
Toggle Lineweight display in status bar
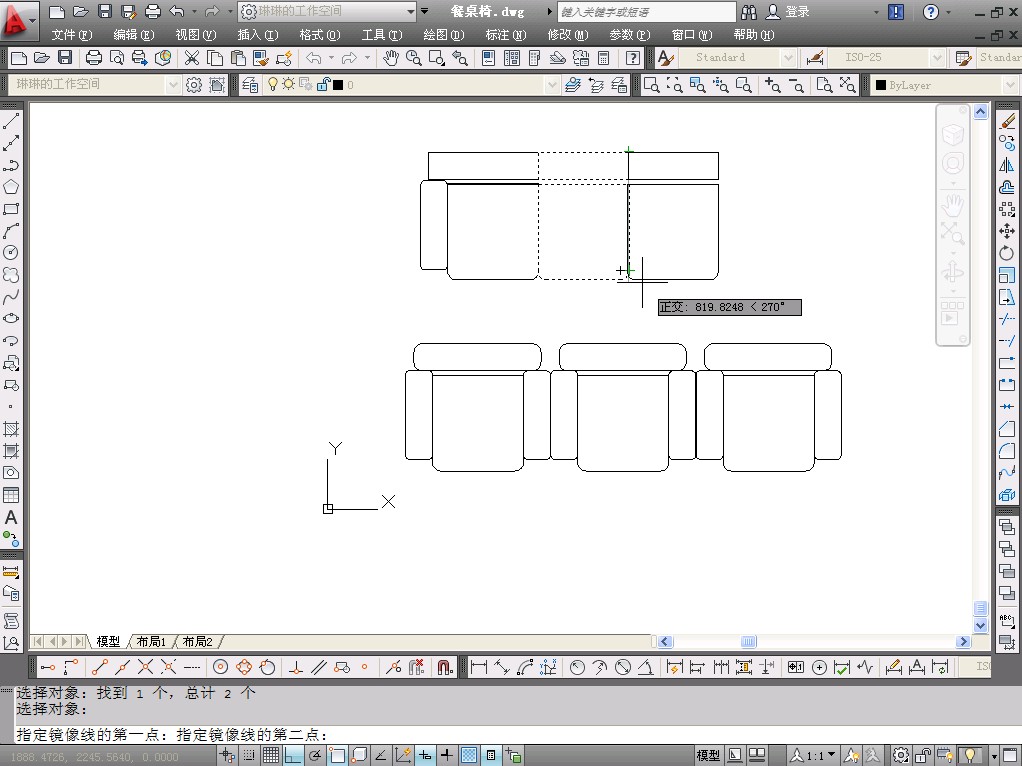(x=446, y=756)
